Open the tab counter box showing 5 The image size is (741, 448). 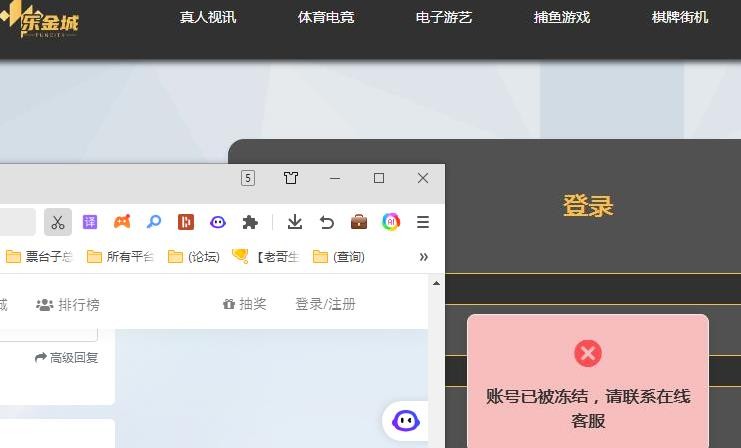248,178
